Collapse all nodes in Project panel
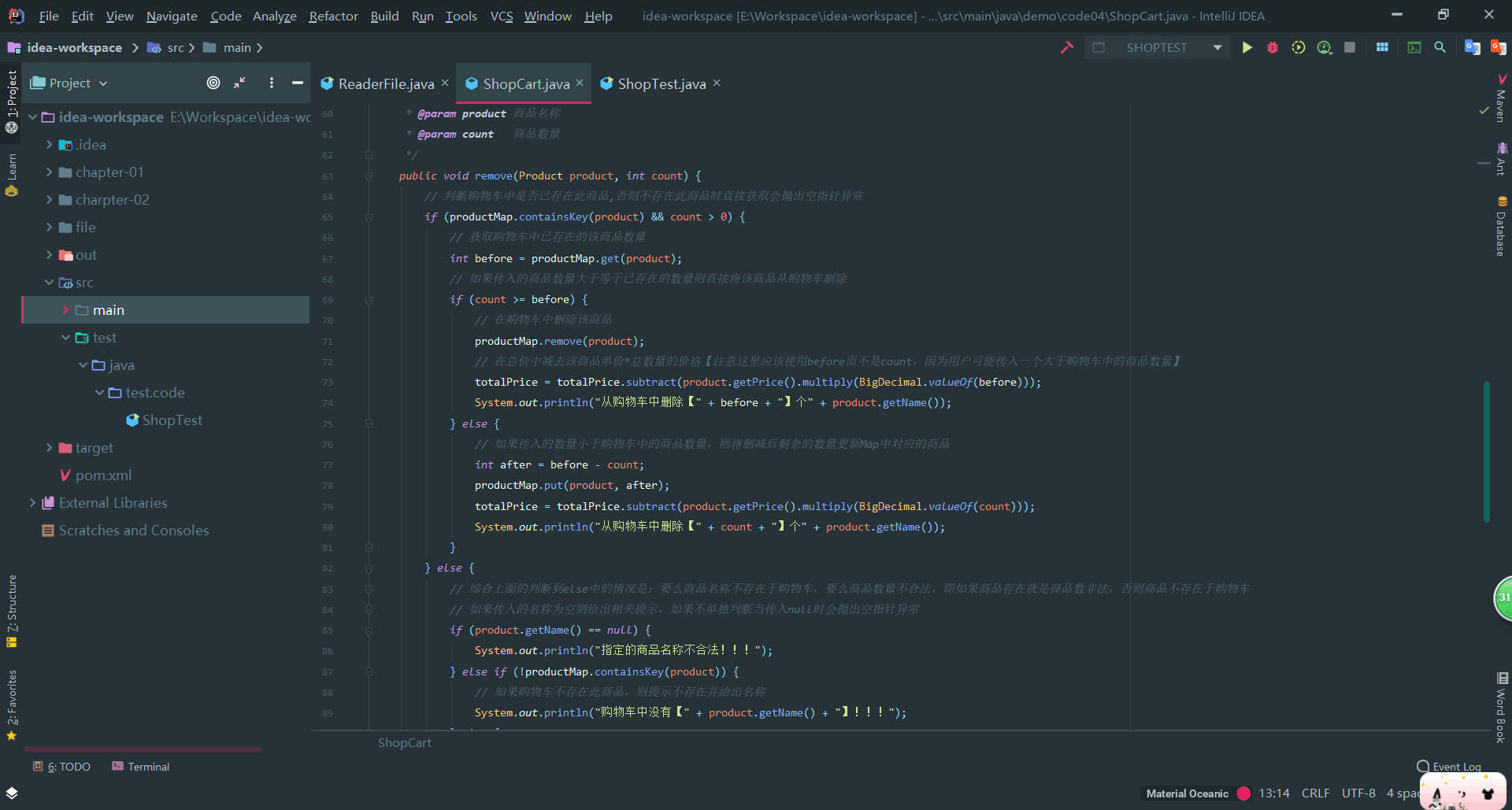This screenshot has height=810, width=1512. point(239,83)
